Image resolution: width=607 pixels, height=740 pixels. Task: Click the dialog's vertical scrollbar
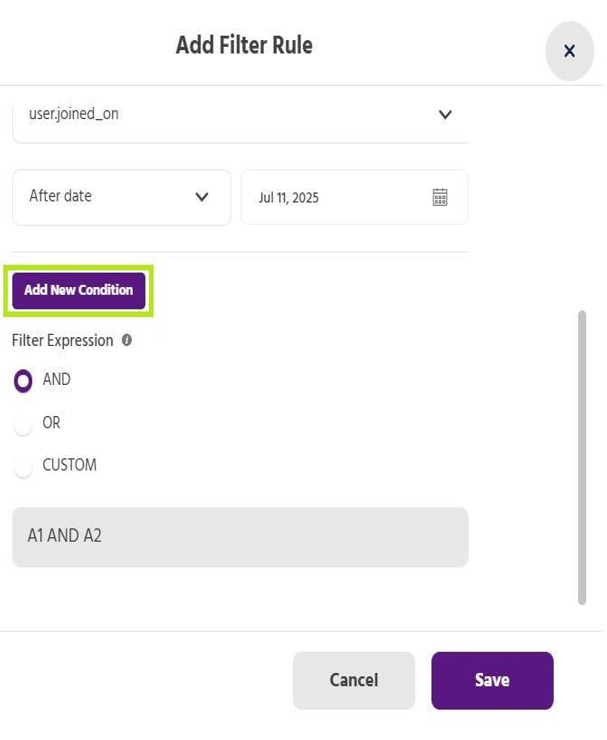[582, 457]
